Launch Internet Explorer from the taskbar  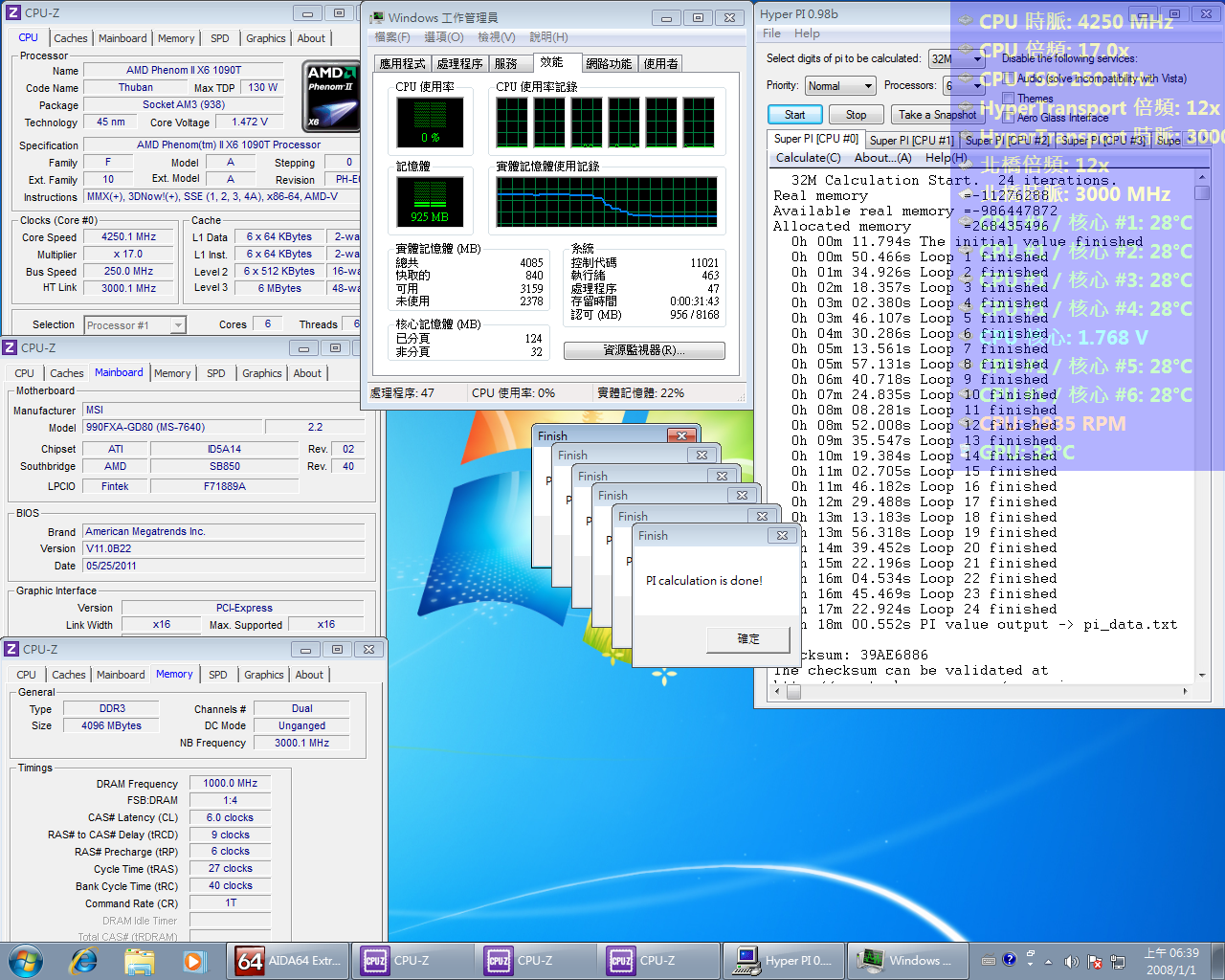coord(83,960)
